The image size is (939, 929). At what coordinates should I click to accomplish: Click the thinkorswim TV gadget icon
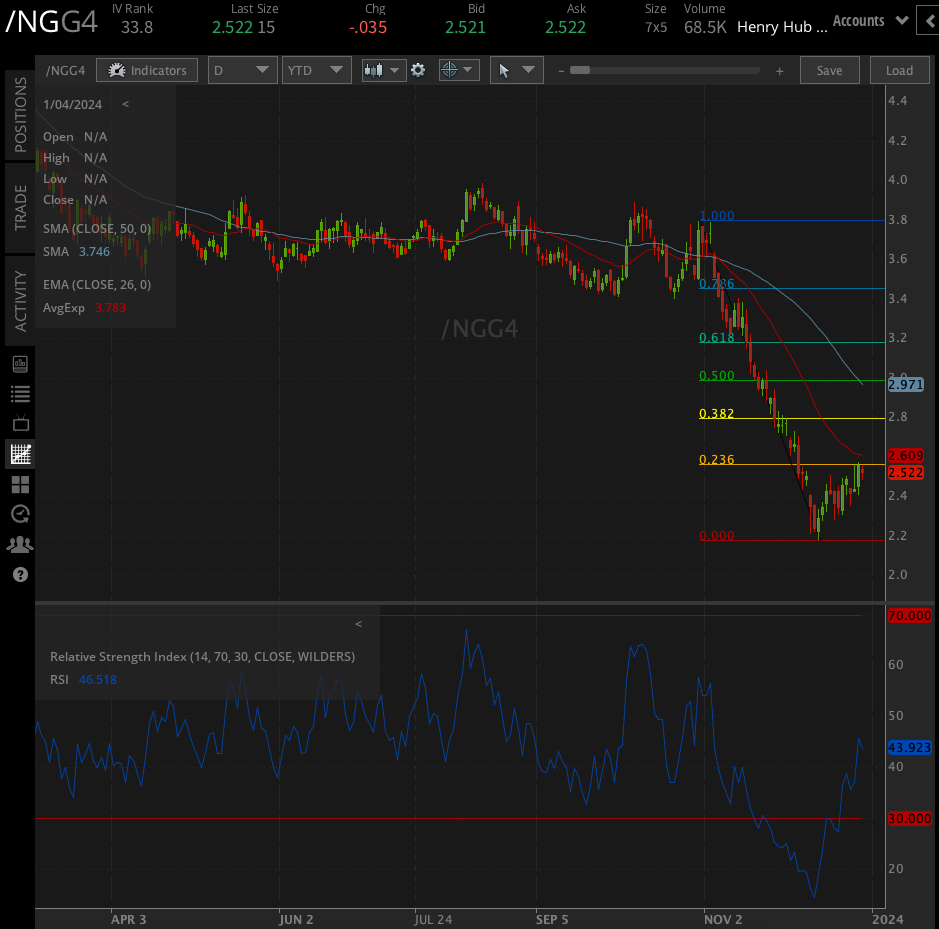[x=20, y=424]
